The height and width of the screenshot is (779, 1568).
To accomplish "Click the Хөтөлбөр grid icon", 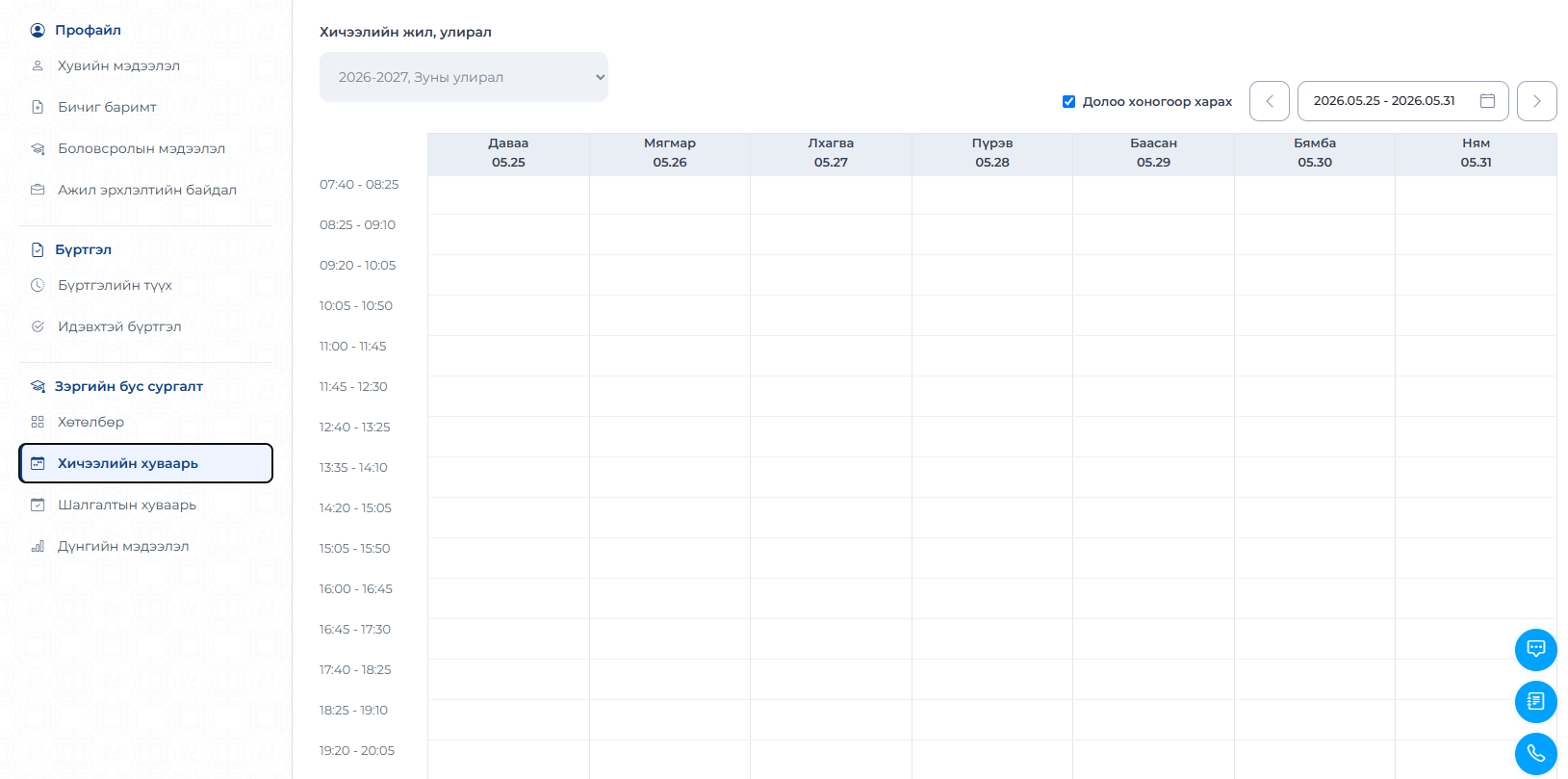I will coord(38,422).
